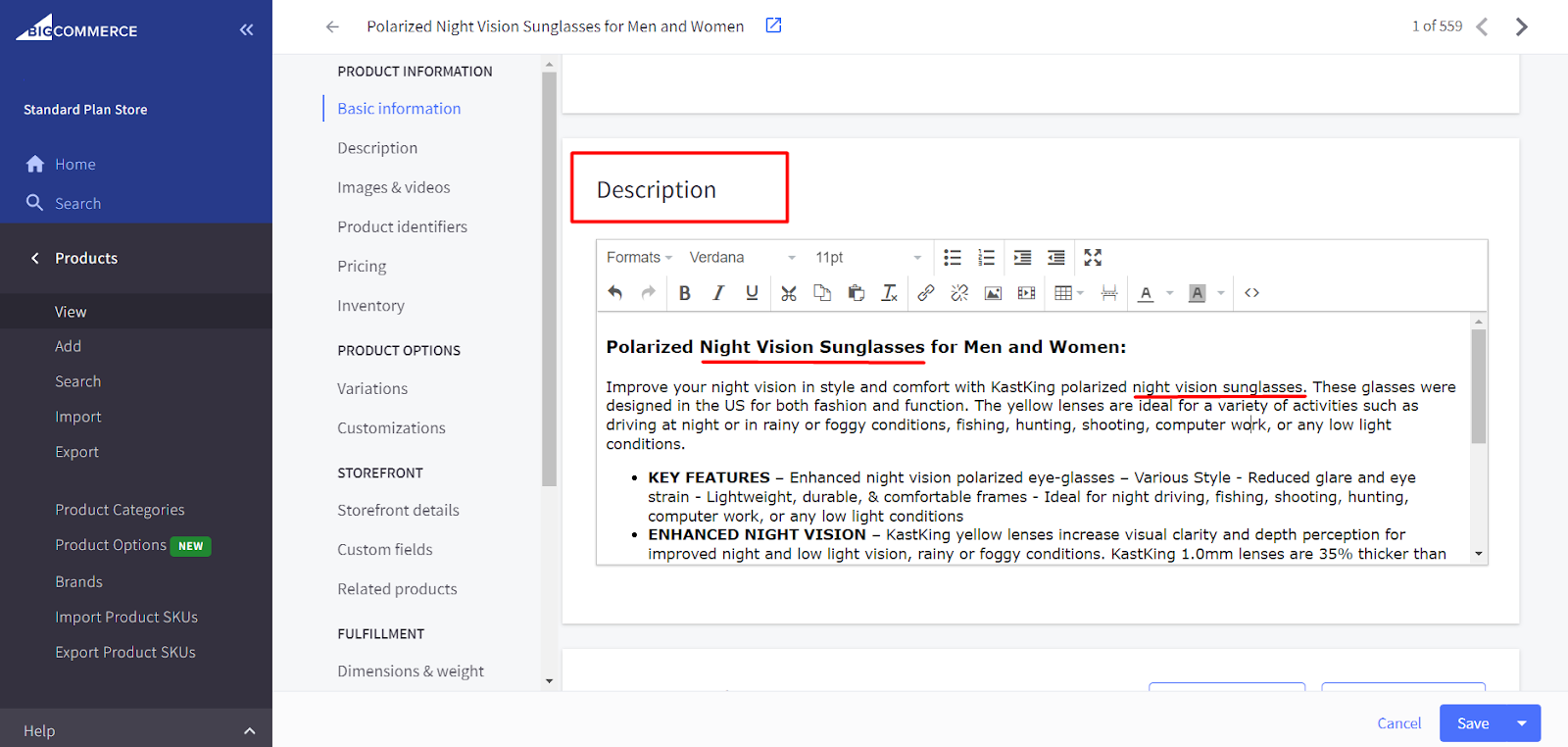Expand the background color picker arrow

(1220, 292)
